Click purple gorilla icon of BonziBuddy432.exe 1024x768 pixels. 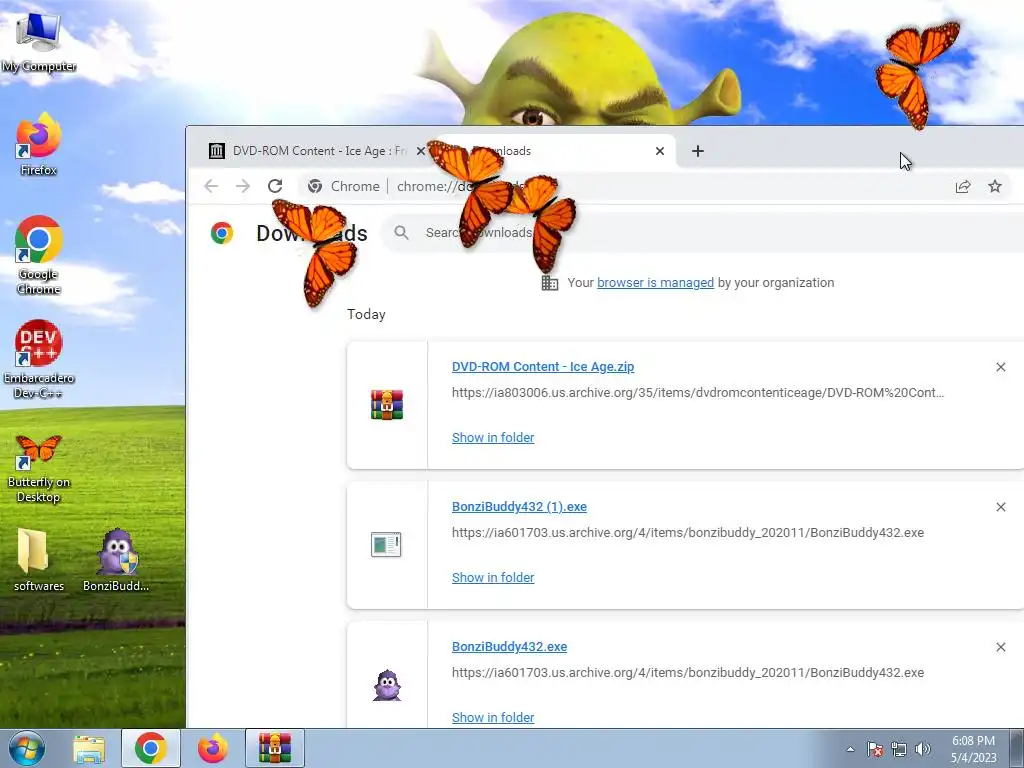click(387, 685)
